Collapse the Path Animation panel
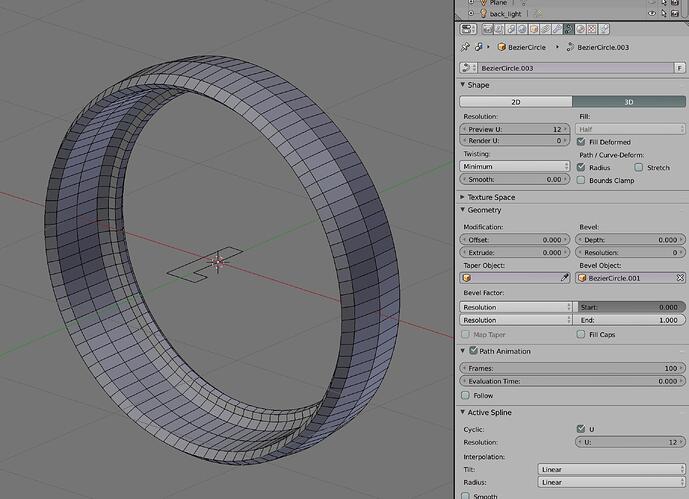The image size is (689, 499). coord(463,351)
